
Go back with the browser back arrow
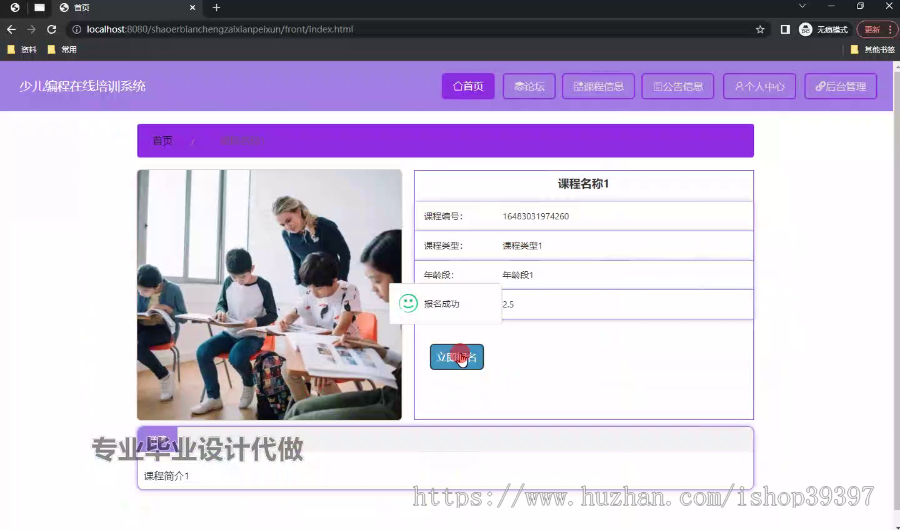(11, 29)
